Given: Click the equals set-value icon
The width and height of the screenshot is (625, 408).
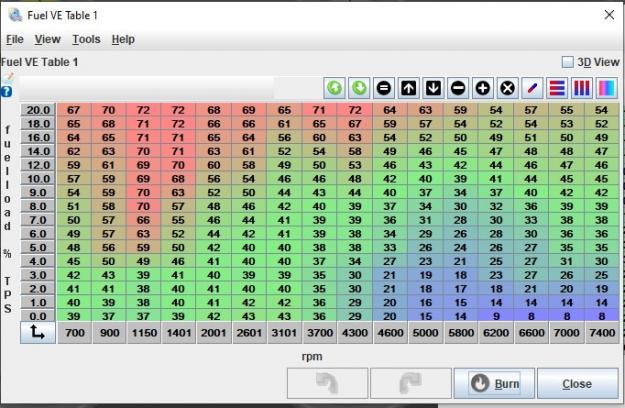Looking at the screenshot, I should pos(384,88).
